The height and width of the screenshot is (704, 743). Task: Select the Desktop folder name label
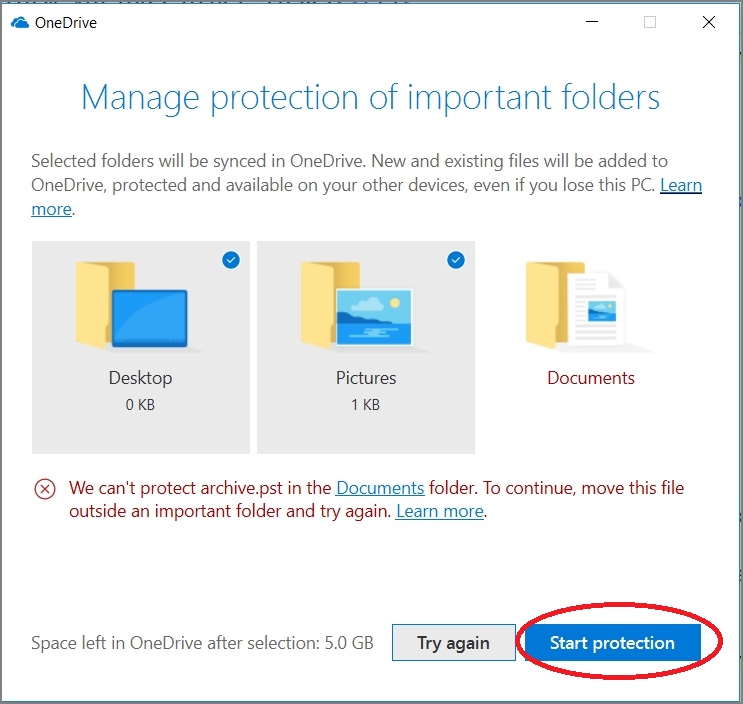[x=140, y=378]
